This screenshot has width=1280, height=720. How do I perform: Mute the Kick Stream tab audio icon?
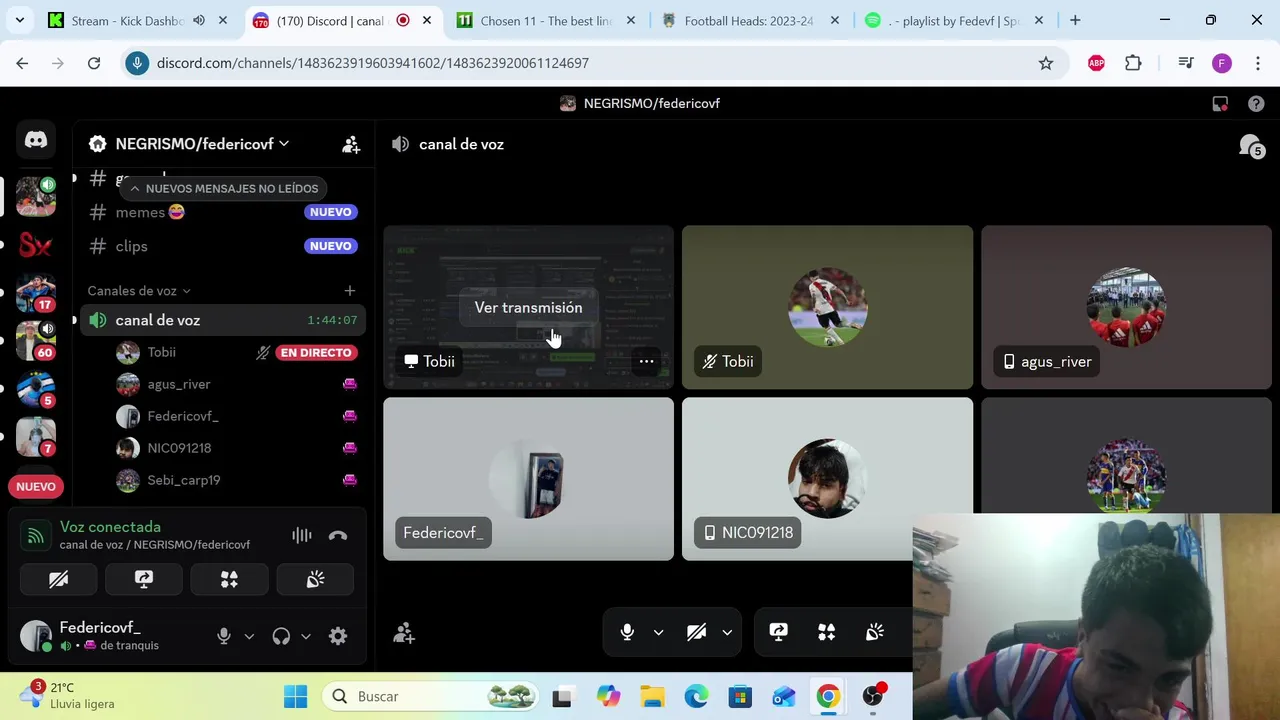(199, 20)
